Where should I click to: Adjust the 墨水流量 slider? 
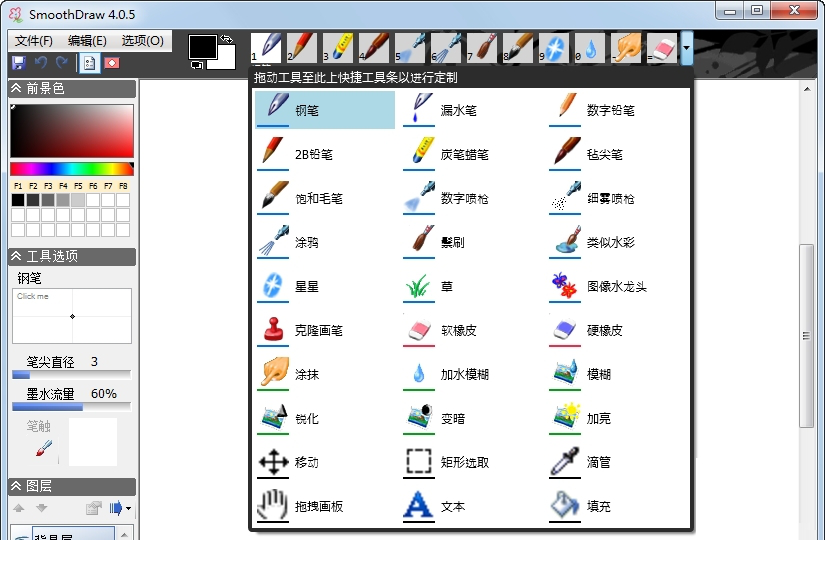pos(72,407)
